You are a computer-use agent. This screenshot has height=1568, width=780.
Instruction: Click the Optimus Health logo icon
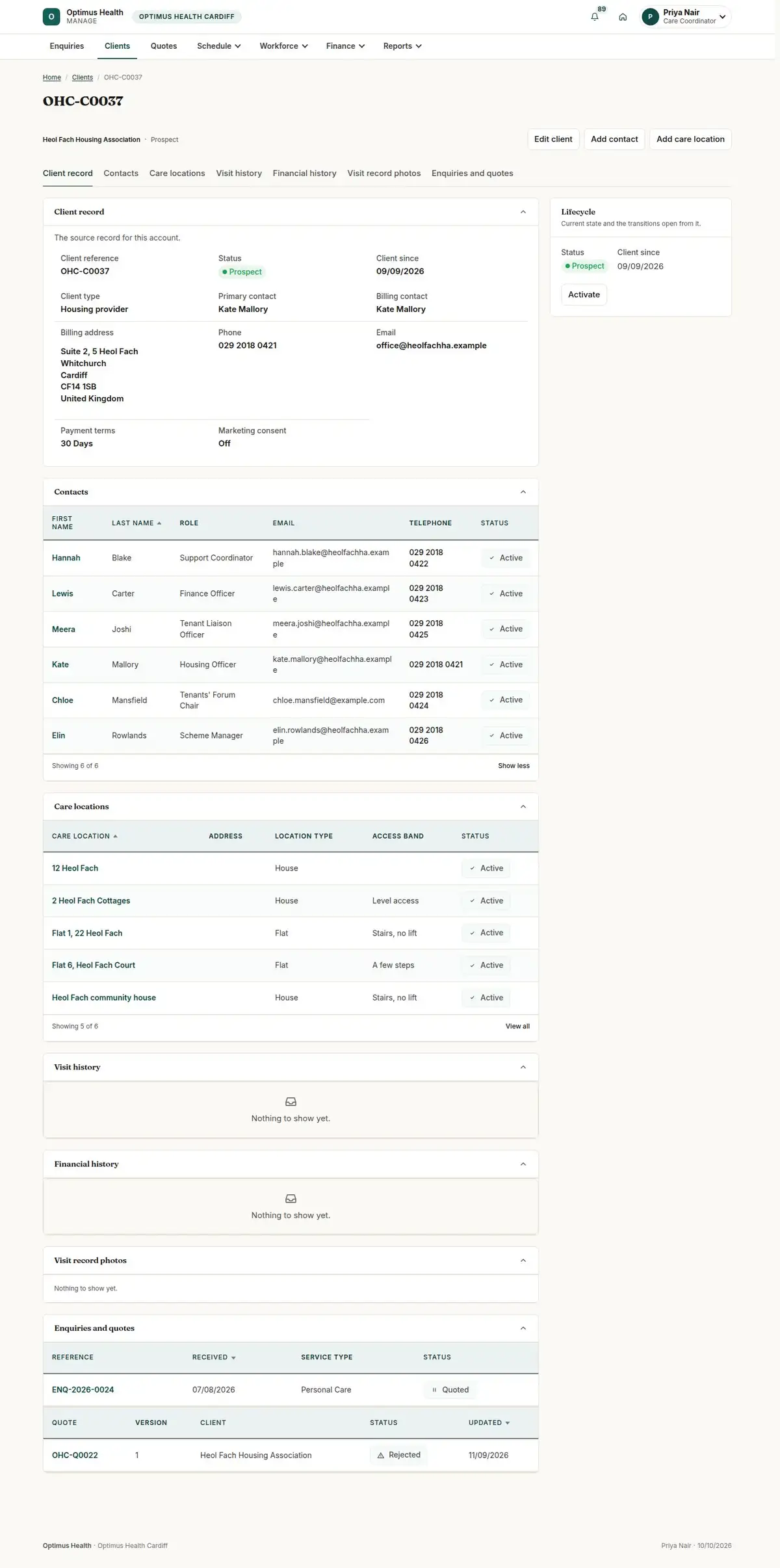pyautogui.click(x=51, y=17)
